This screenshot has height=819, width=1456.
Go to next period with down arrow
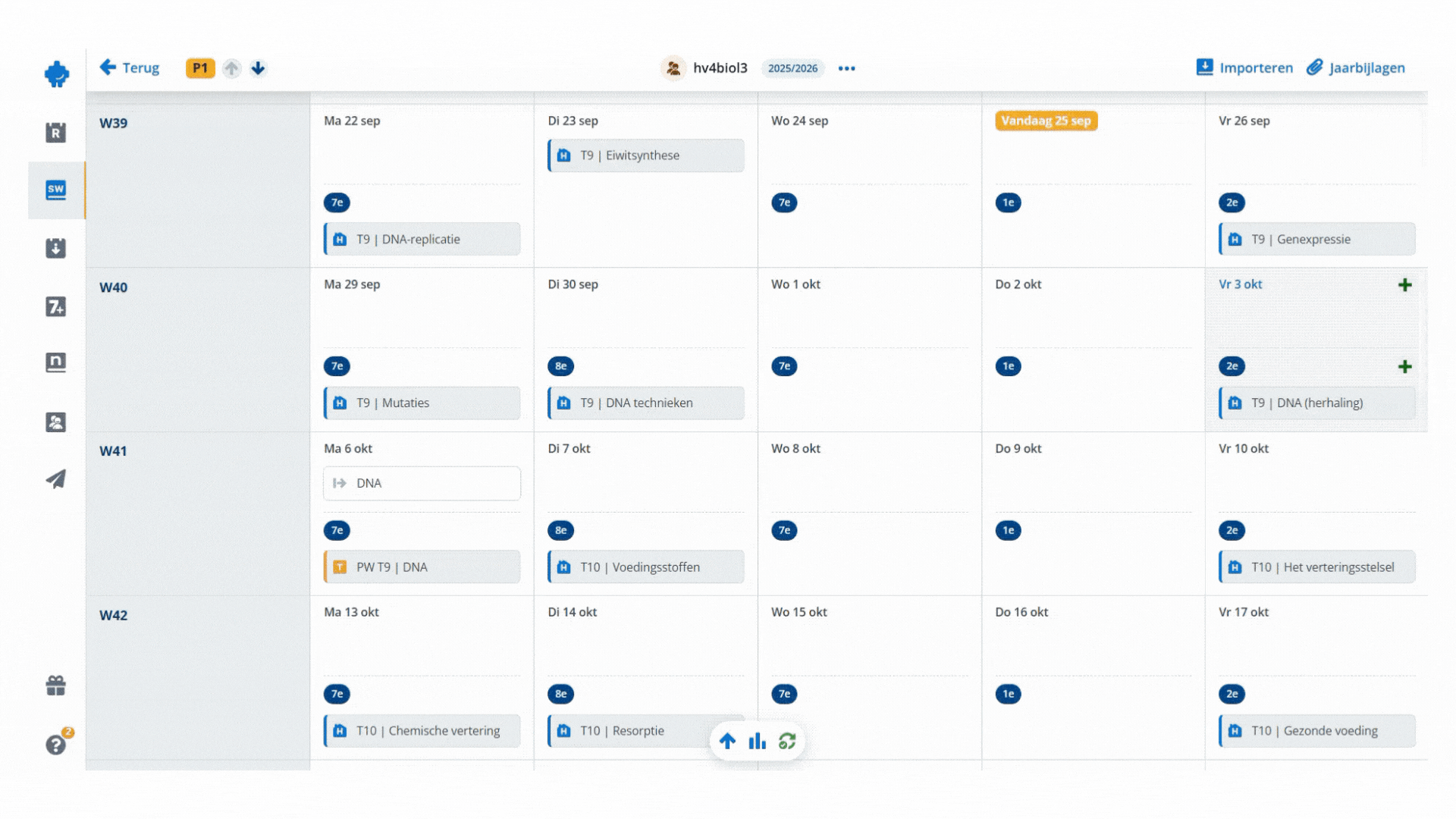point(258,68)
